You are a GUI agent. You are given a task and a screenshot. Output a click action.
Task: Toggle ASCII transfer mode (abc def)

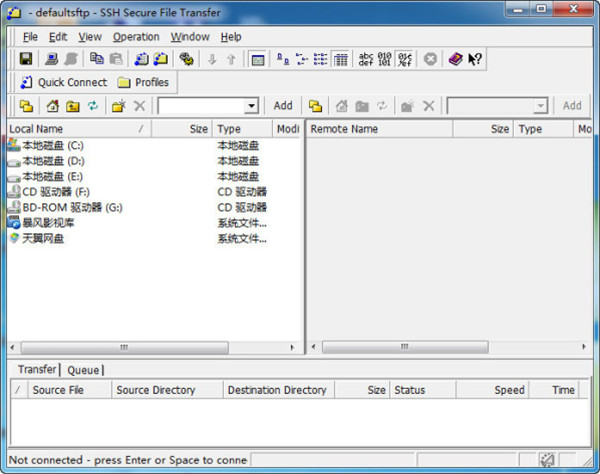pos(367,60)
